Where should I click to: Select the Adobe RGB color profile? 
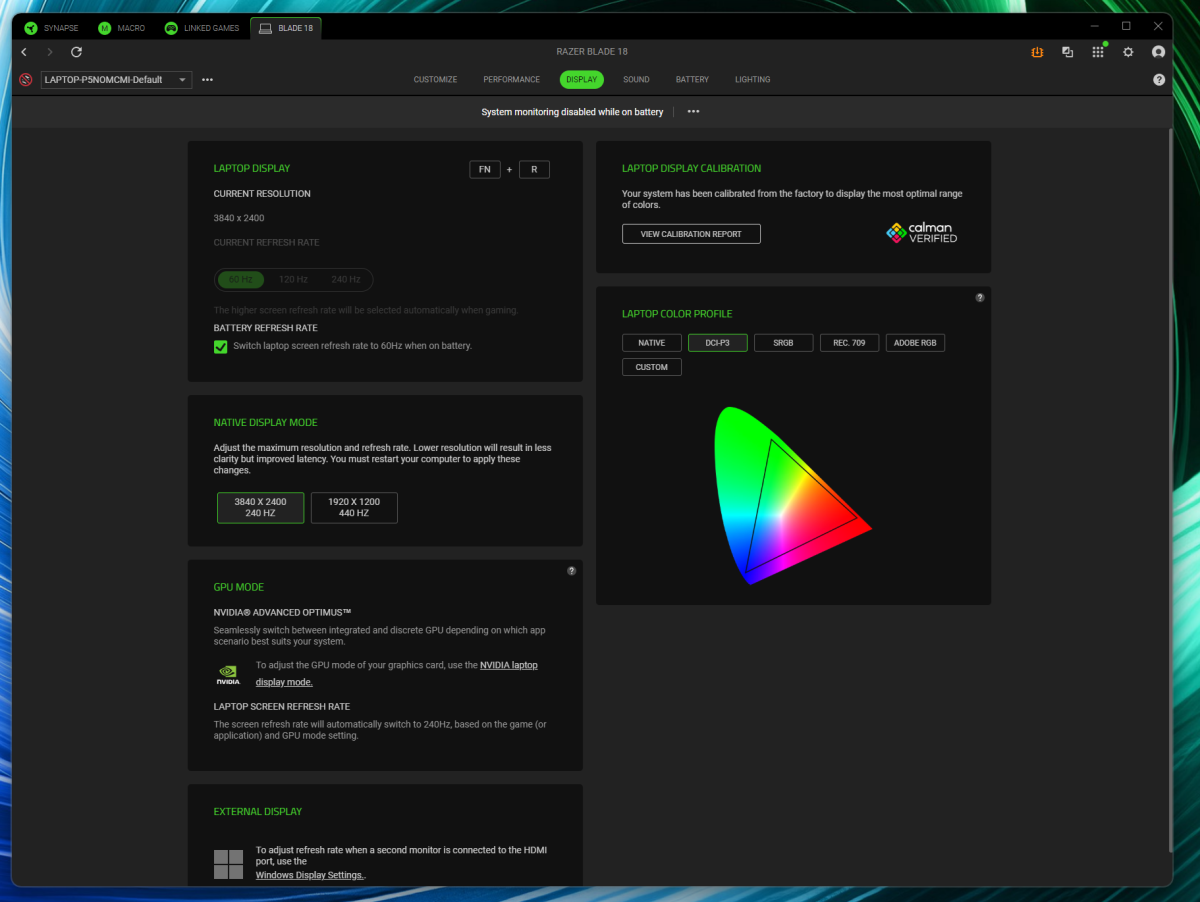click(x=915, y=343)
